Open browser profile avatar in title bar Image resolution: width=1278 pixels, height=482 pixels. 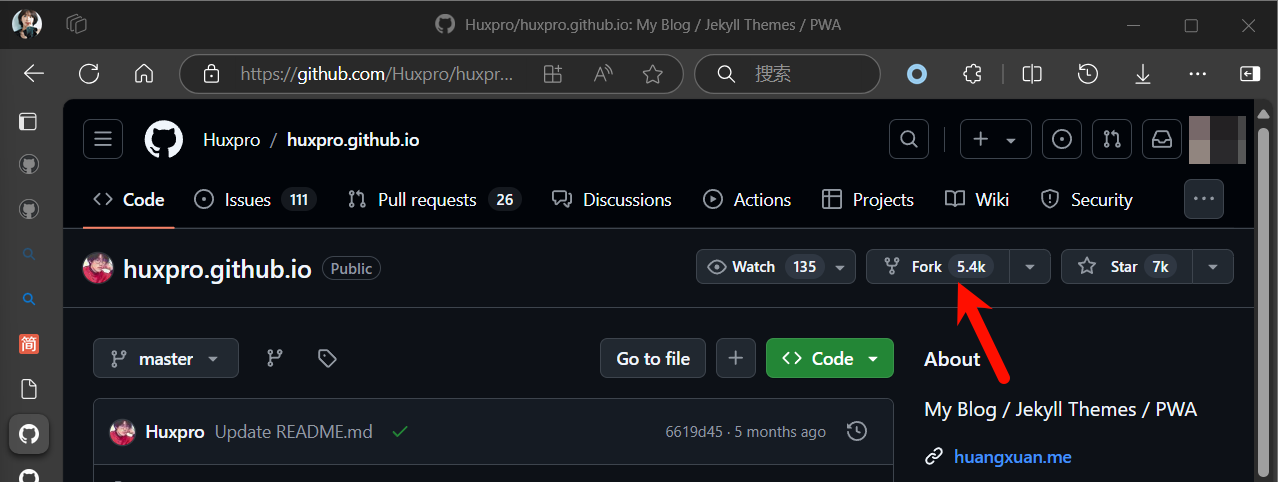pos(27,24)
